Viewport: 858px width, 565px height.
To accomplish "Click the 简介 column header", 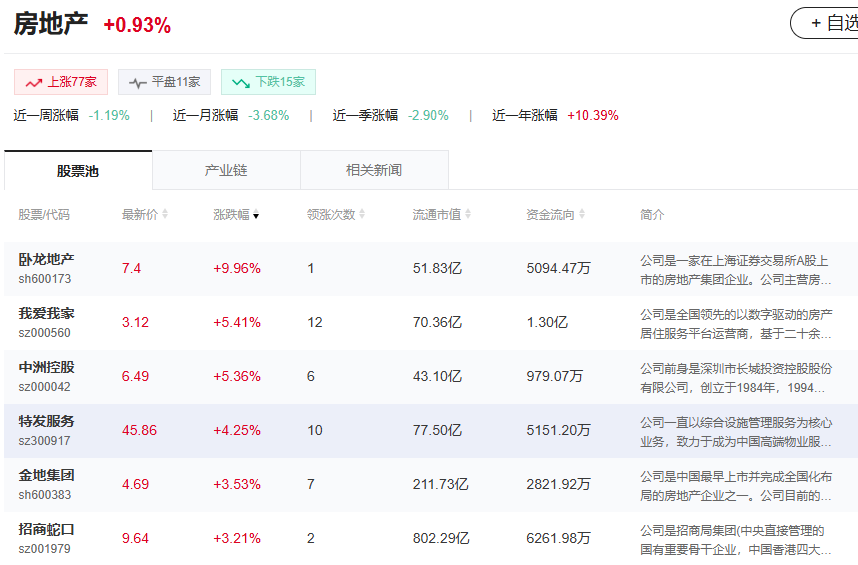I will click(x=652, y=214).
